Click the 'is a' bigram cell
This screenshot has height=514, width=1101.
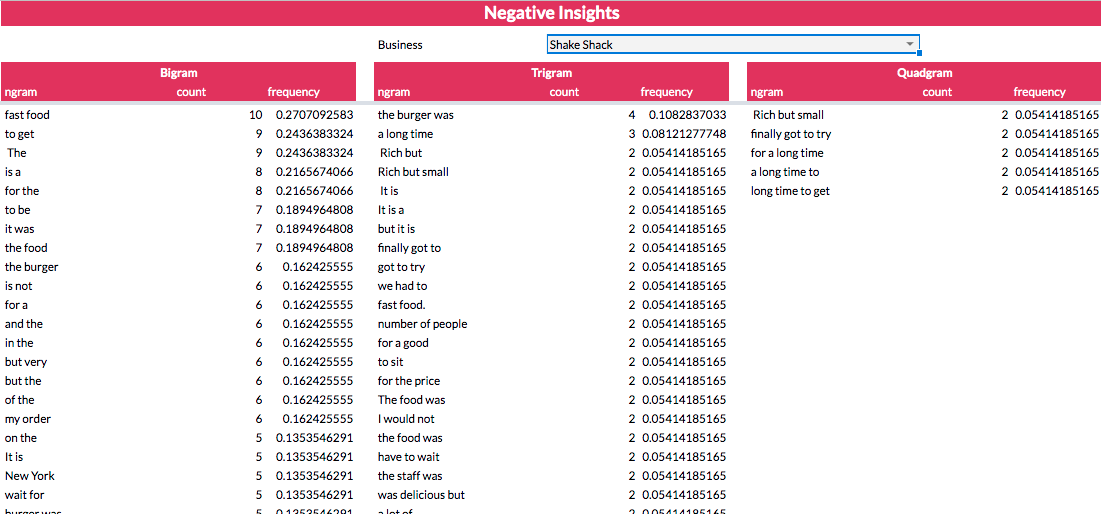13,172
